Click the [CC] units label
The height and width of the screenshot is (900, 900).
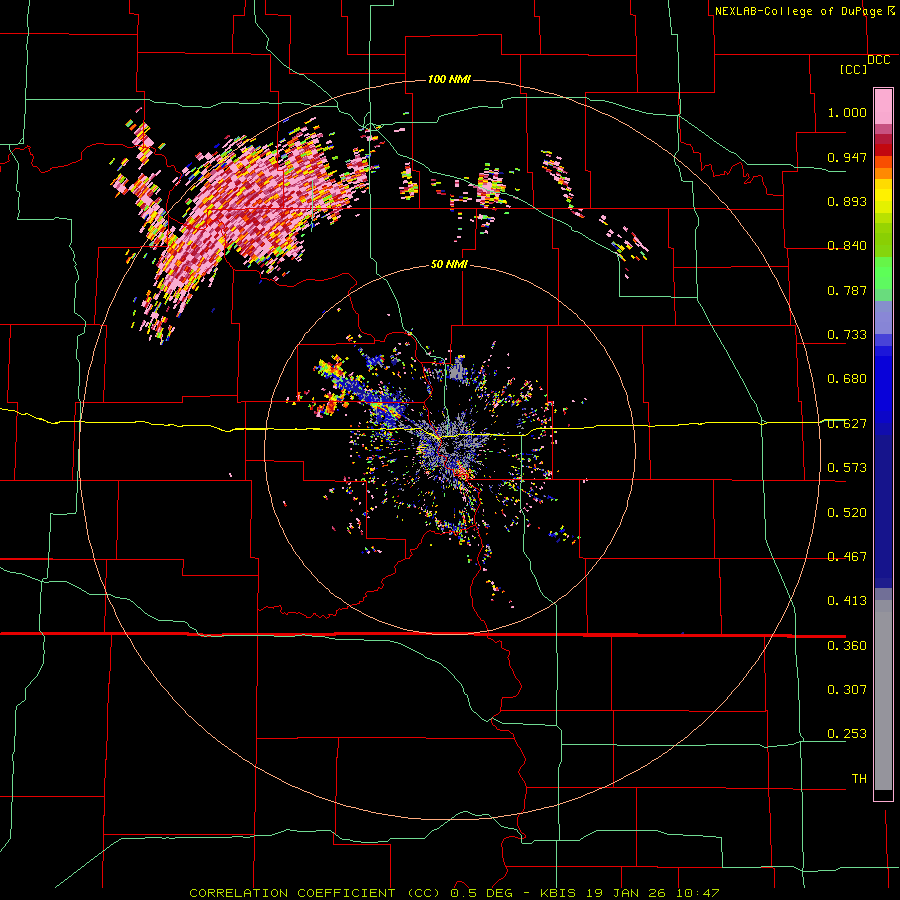[853, 69]
